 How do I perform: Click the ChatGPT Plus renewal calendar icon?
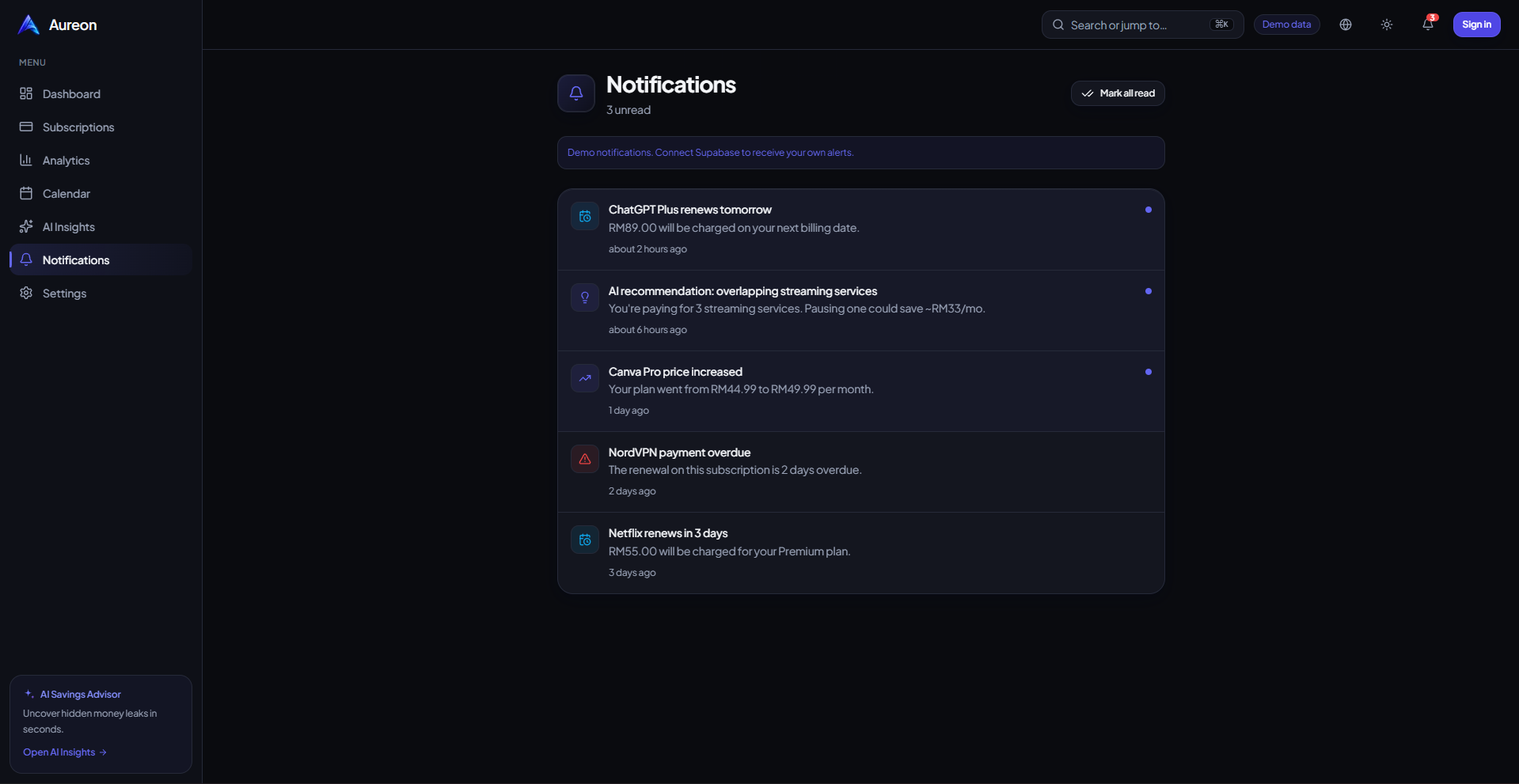coord(585,216)
